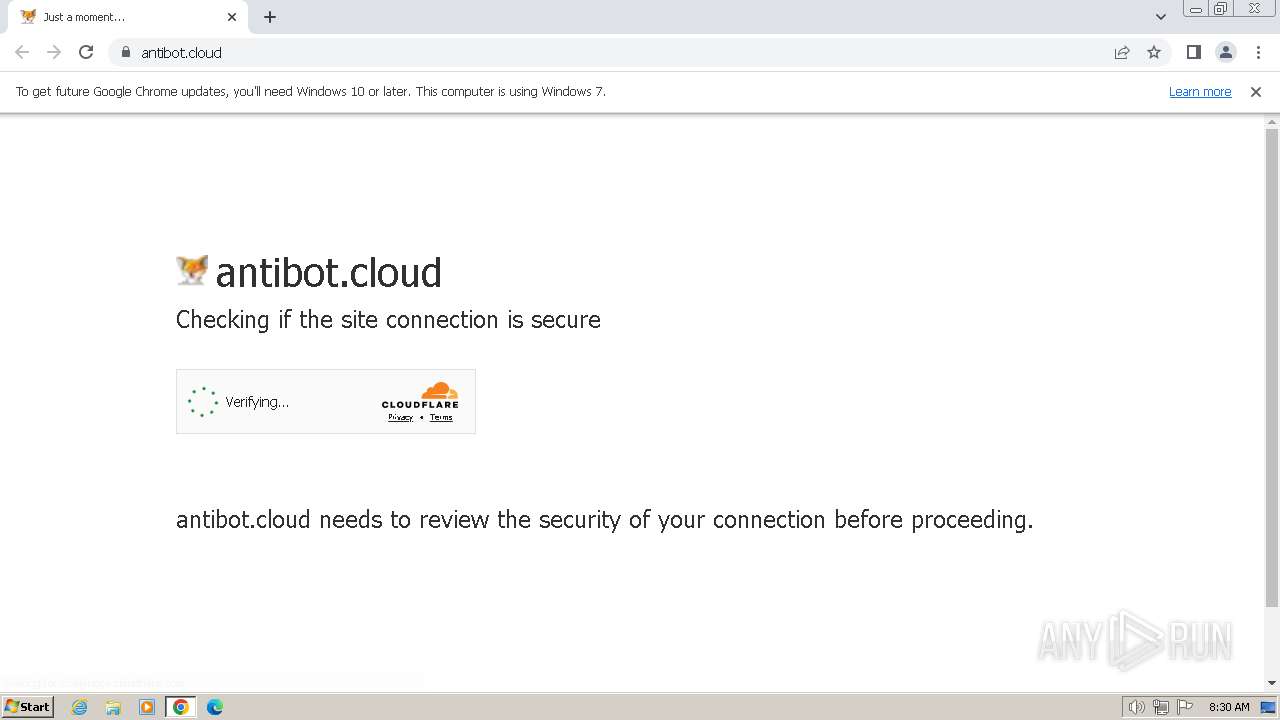
Task: Share this page icon in address bar
Action: [1122, 52]
